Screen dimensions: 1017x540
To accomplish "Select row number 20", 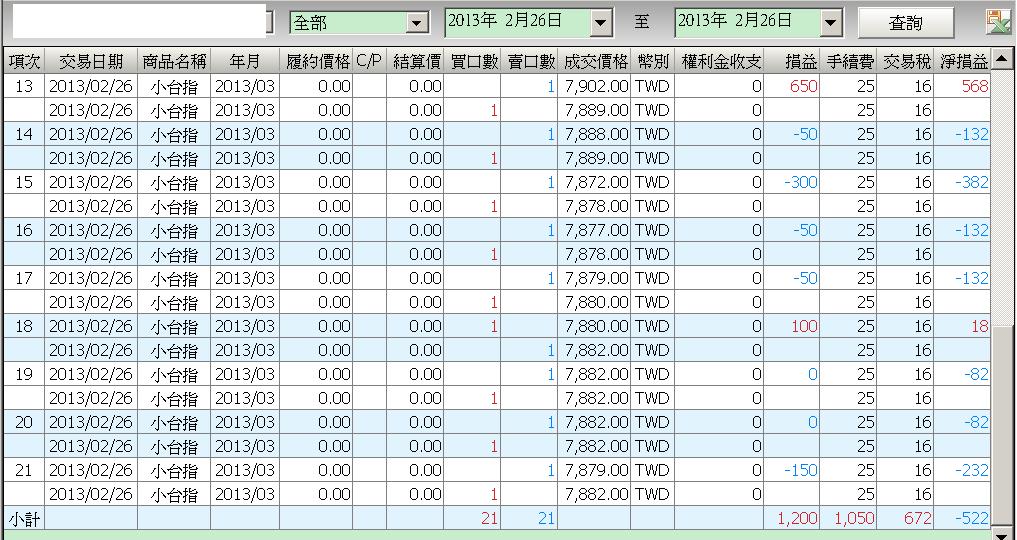I will click(24, 422).
